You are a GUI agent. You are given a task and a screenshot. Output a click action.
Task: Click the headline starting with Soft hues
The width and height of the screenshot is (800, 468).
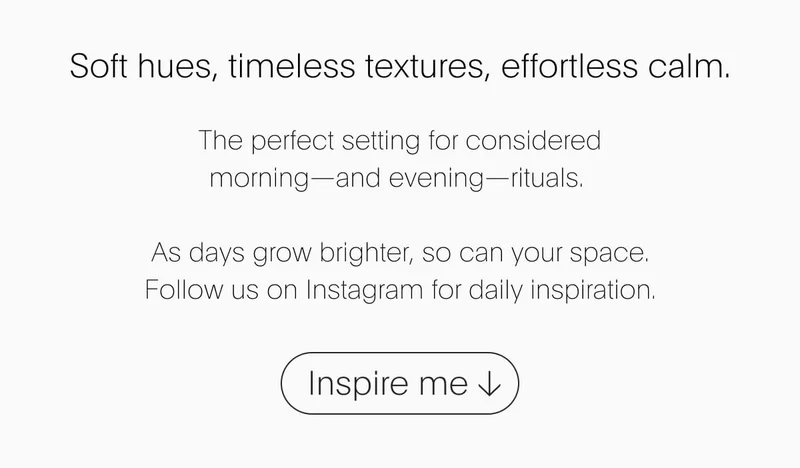(x=399, y=66)
